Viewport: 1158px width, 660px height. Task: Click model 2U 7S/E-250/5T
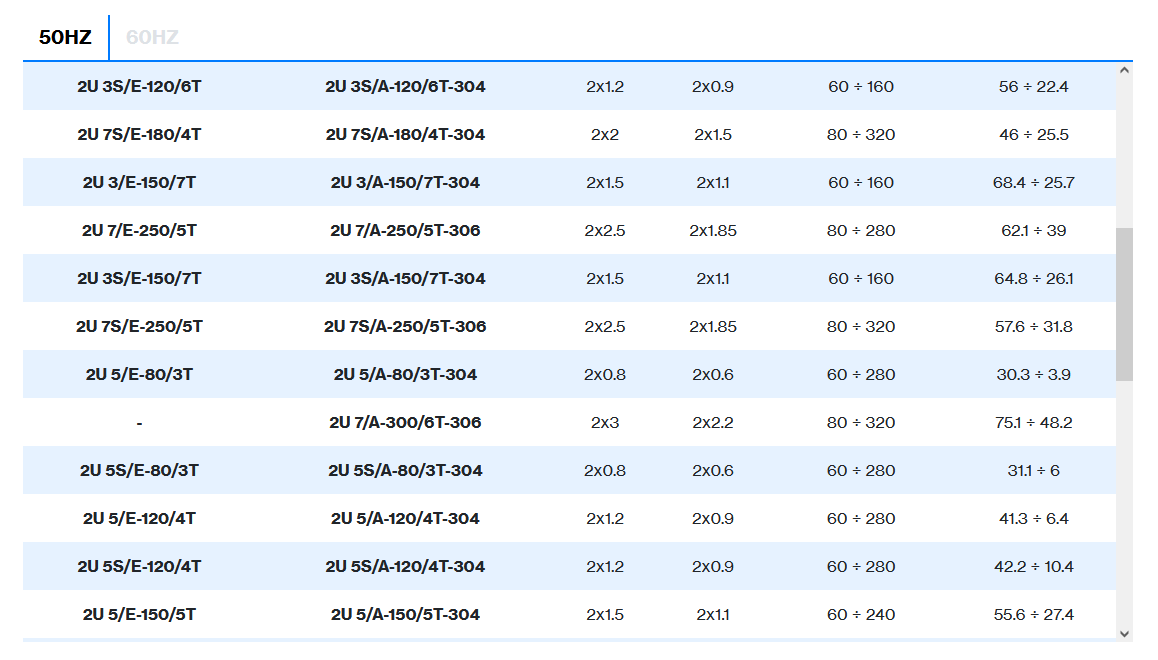tap(139, 327)
